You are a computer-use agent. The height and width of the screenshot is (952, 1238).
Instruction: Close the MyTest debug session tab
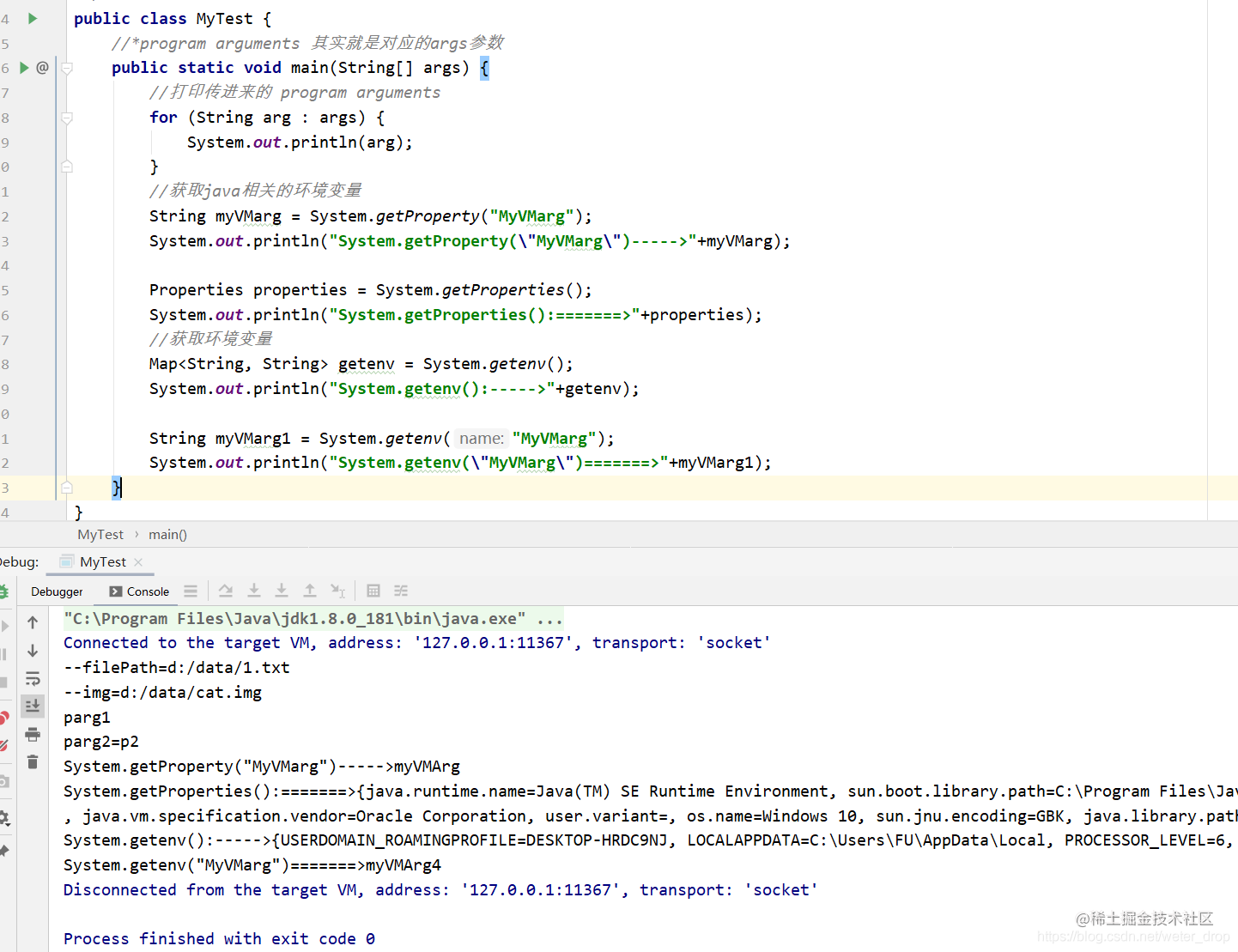[138, 561]
